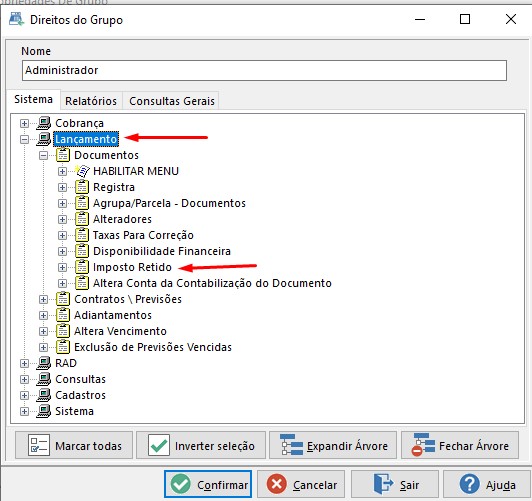Click the notepad icon beside Registra
Image resolution: width=532 pixels, height=501 pixels.
(x=82, y=187)
